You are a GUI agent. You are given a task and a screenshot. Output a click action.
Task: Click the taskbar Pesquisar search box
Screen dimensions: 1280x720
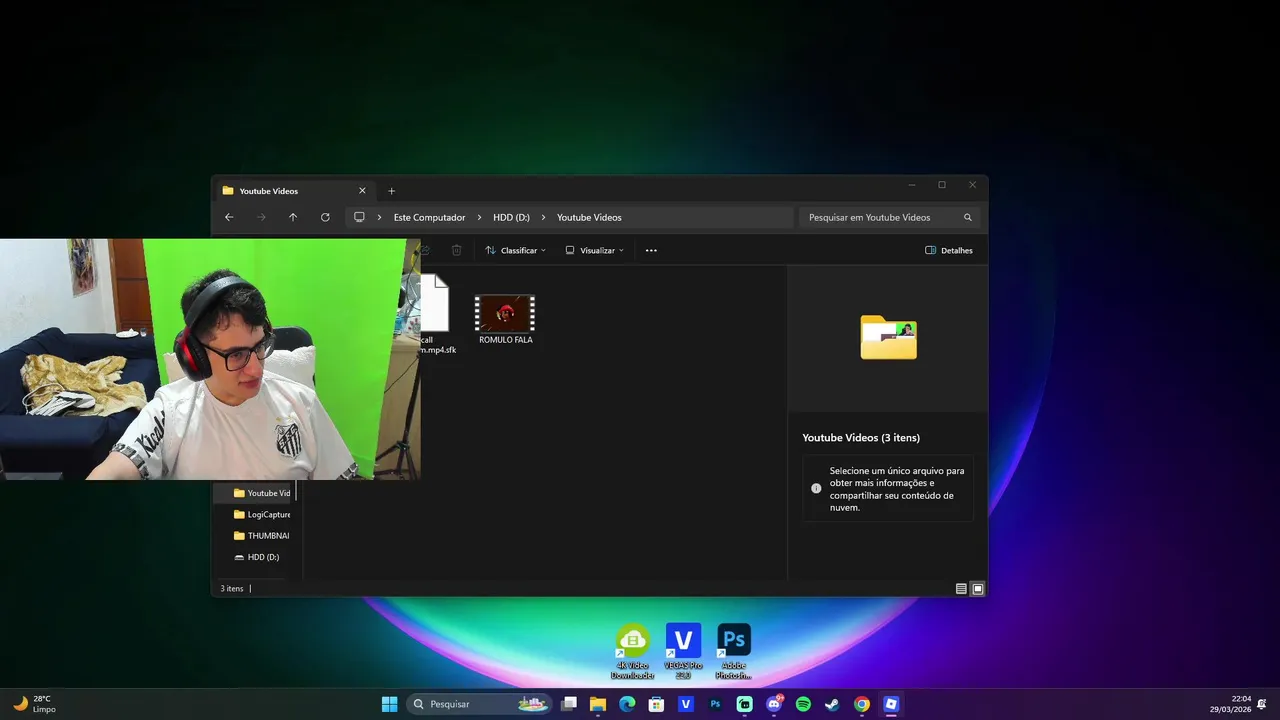tap(481, 704)
